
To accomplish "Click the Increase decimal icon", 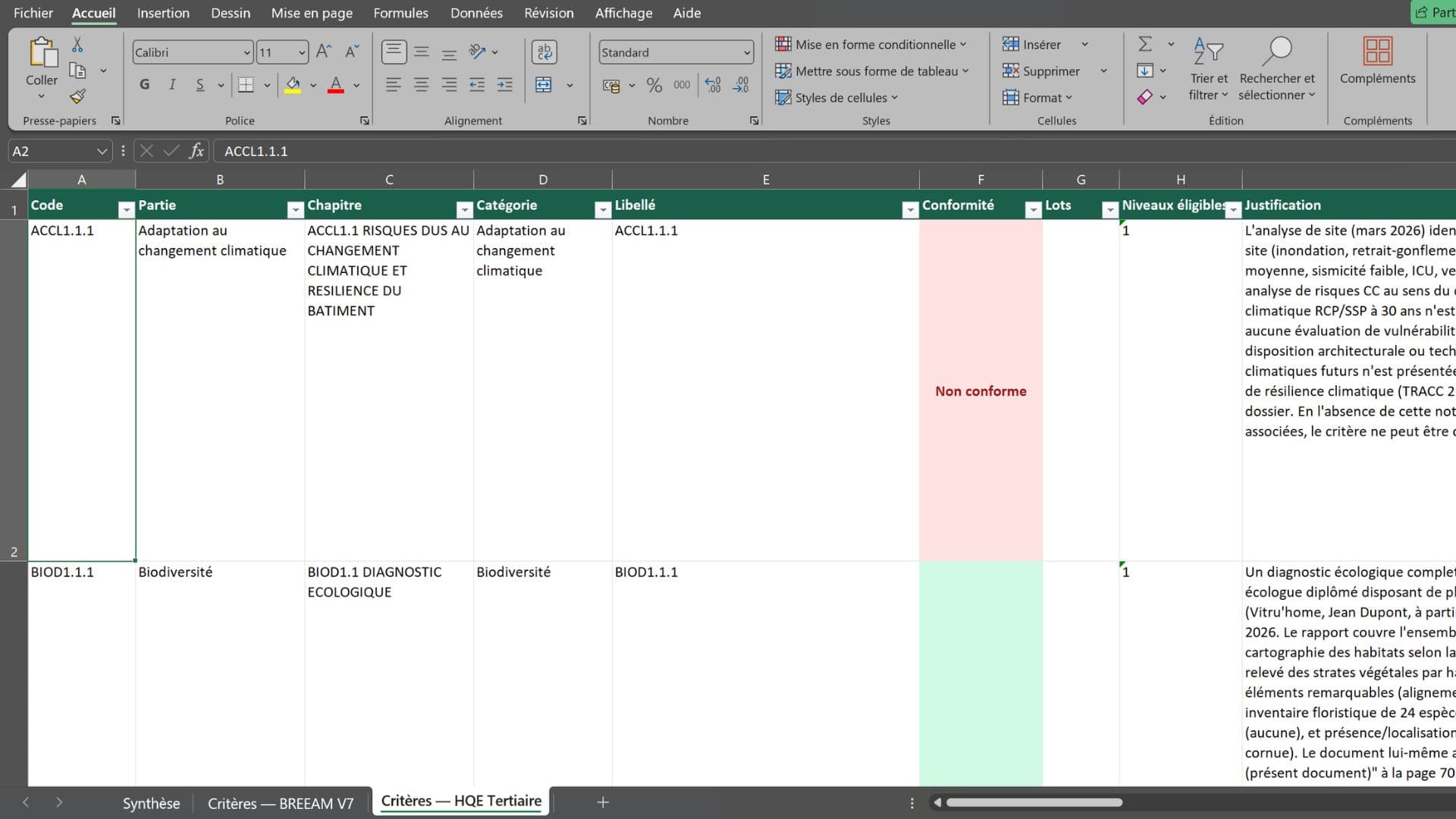I will 713,85.
